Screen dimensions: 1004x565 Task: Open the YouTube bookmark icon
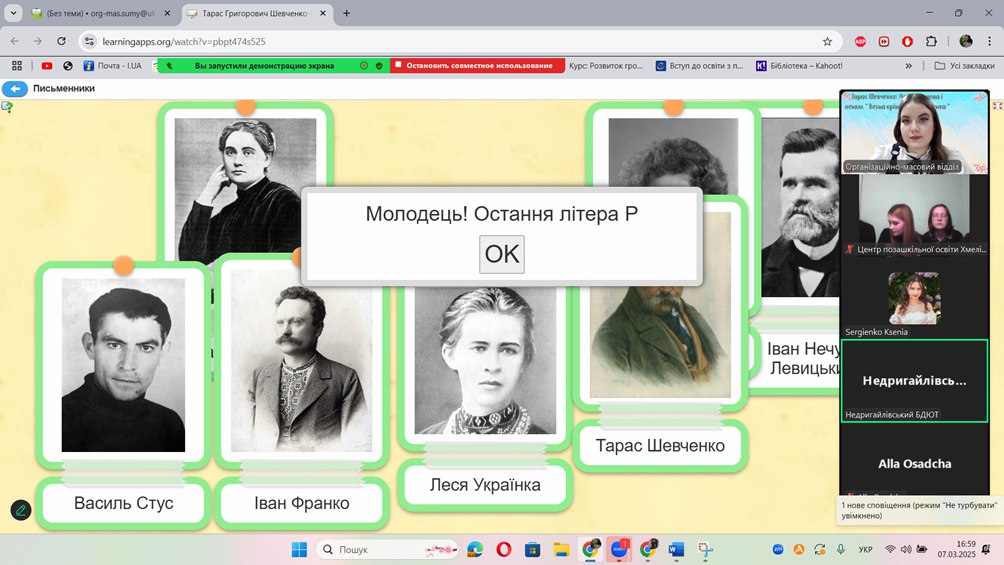[x=47, y=66]
